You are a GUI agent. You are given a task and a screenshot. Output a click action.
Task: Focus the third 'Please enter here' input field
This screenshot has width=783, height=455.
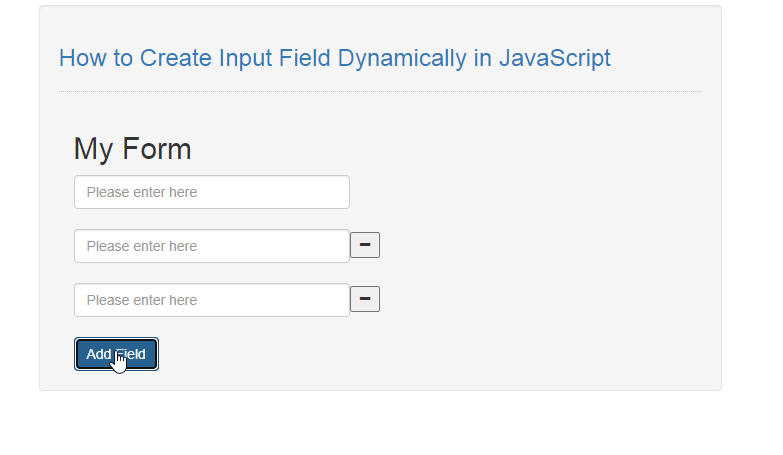(212, 300)
